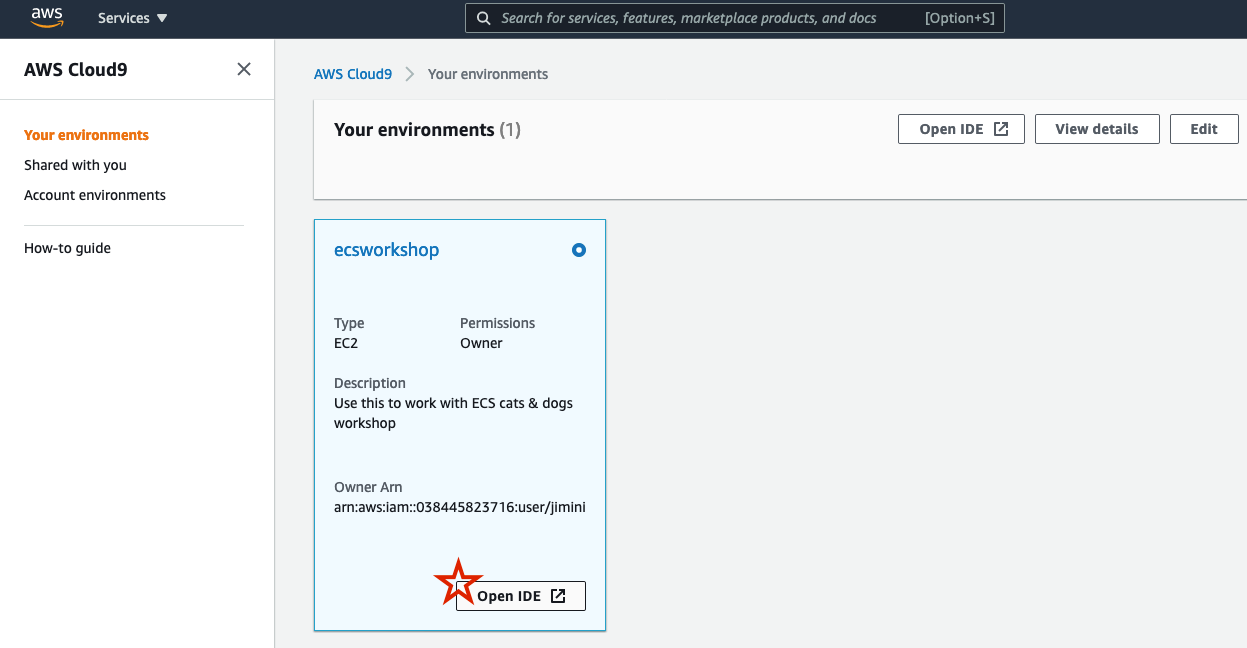Click the 'EC2' type value
Screen dimensions: 1247x648
click(x=346, y=343)
